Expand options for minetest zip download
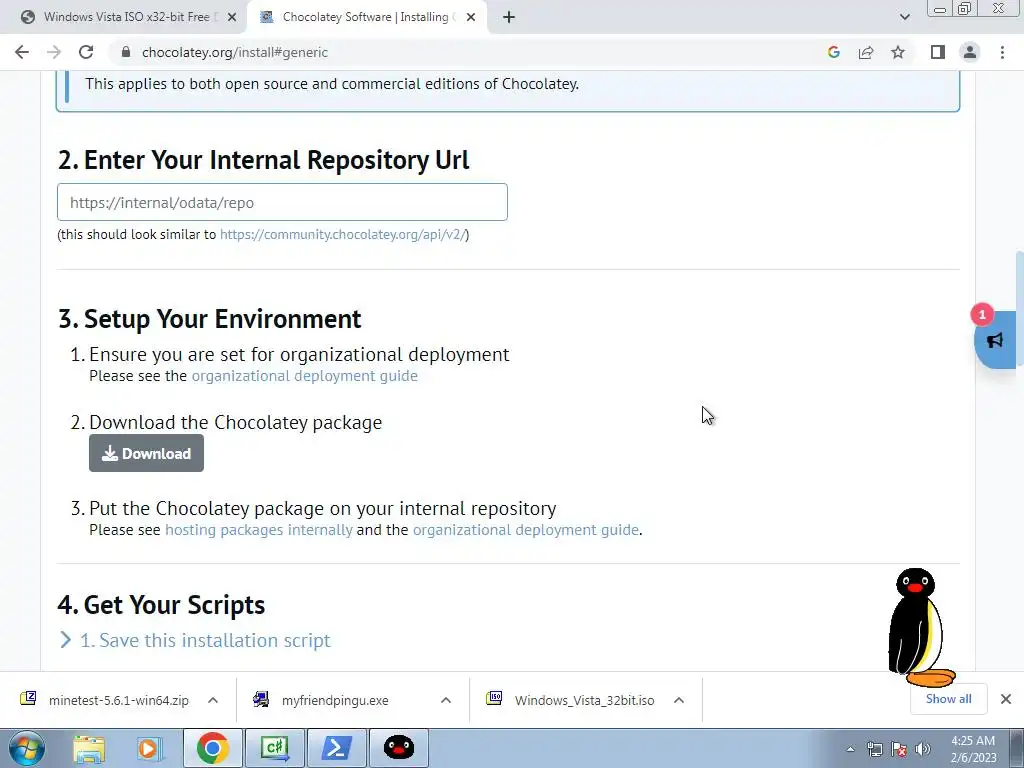The height and width of the screenshot is (768, 1024). tap(213, 700)
